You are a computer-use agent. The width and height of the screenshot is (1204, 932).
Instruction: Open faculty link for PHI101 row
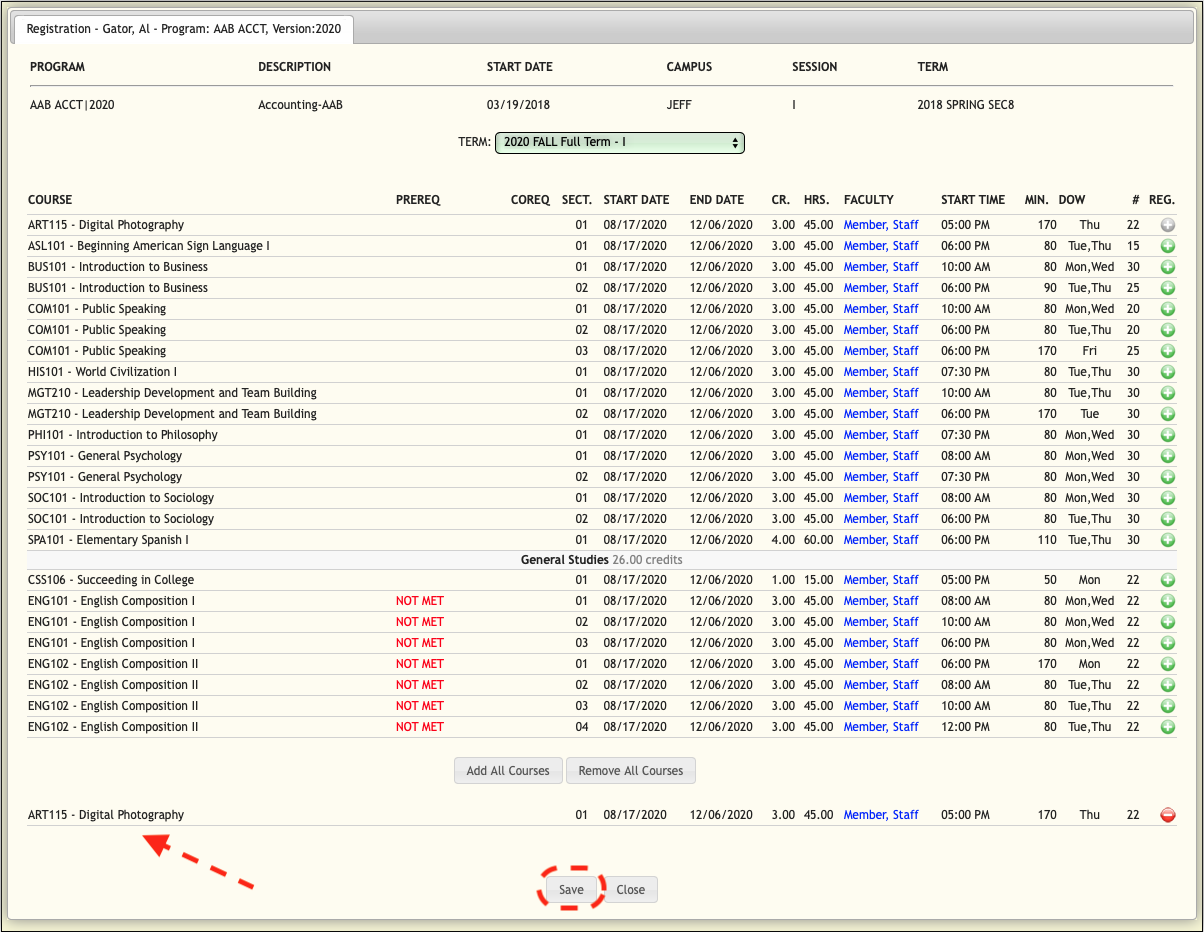881,435
